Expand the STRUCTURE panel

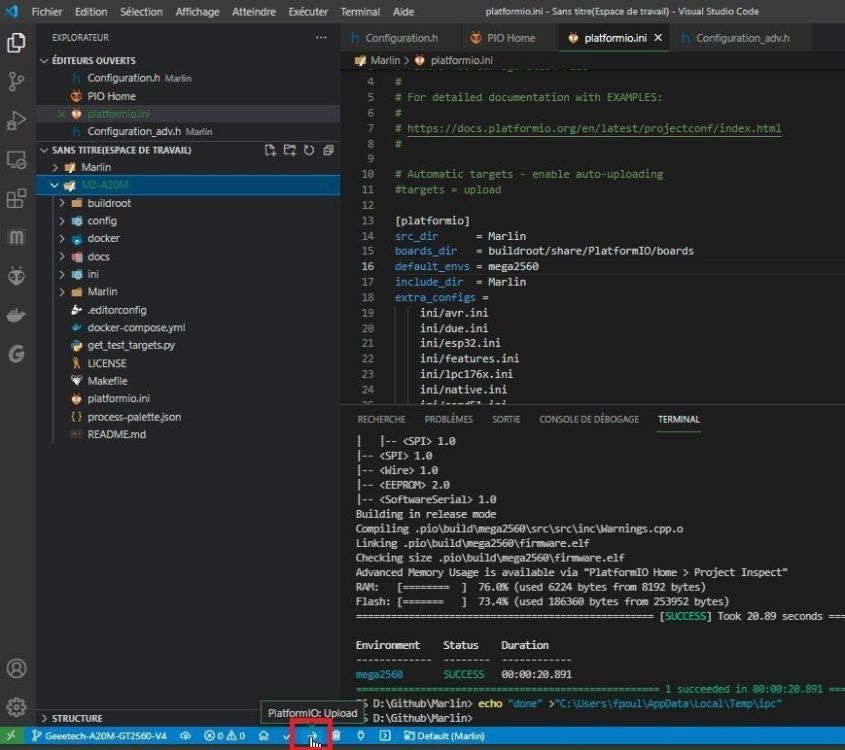[77, 718]
